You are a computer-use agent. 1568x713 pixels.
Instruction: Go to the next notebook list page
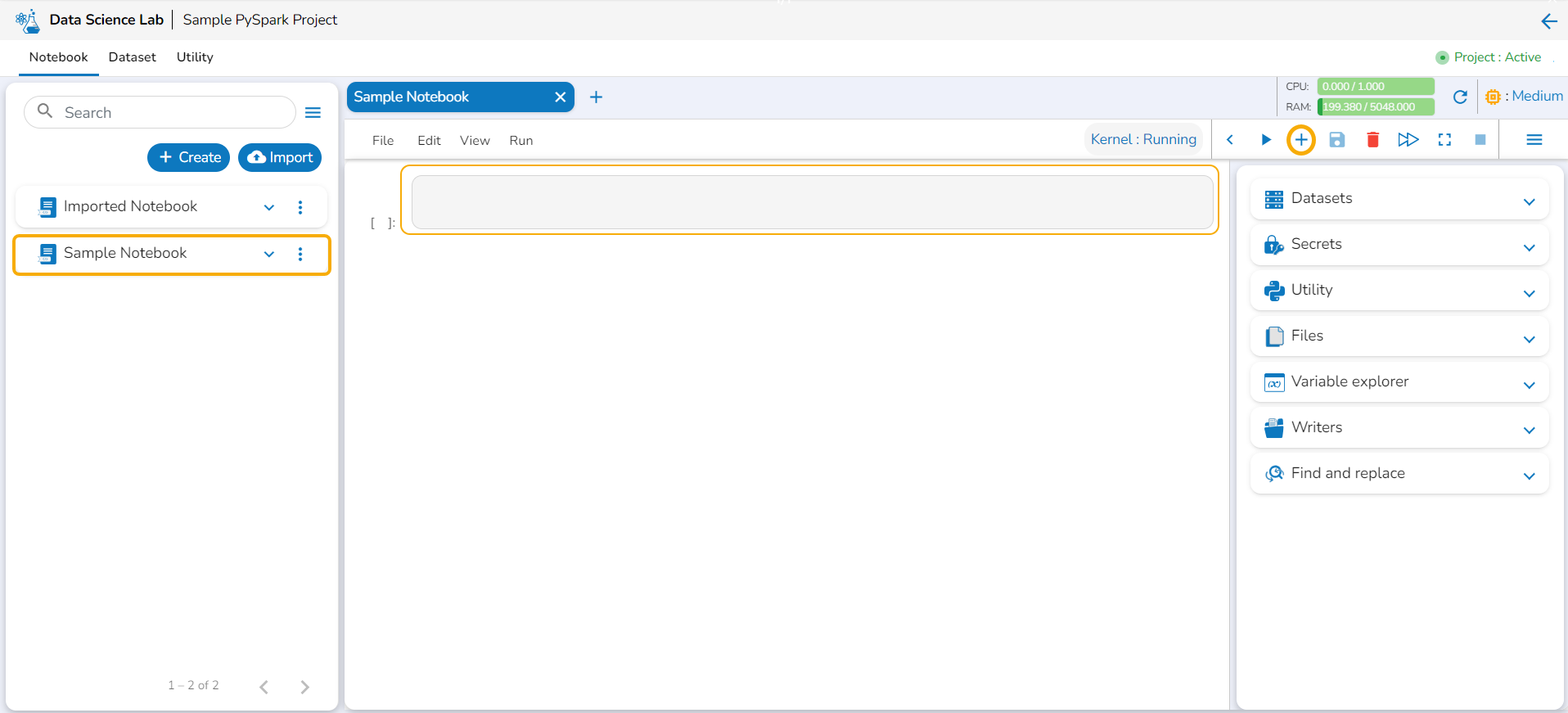[x=304, y=687]
